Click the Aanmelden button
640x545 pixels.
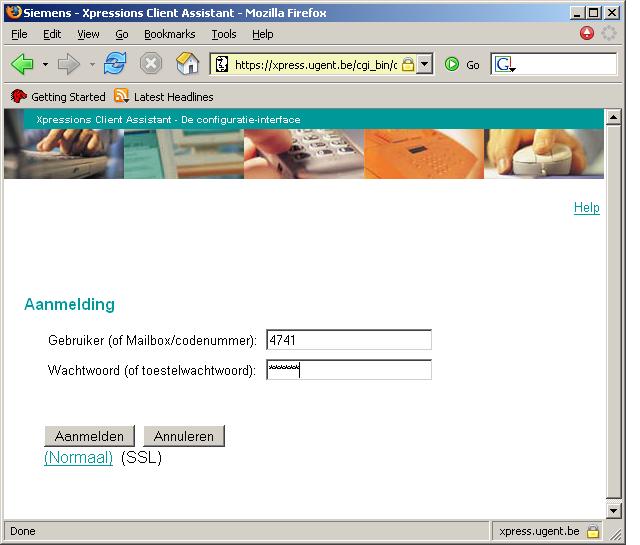coord(89,436)
